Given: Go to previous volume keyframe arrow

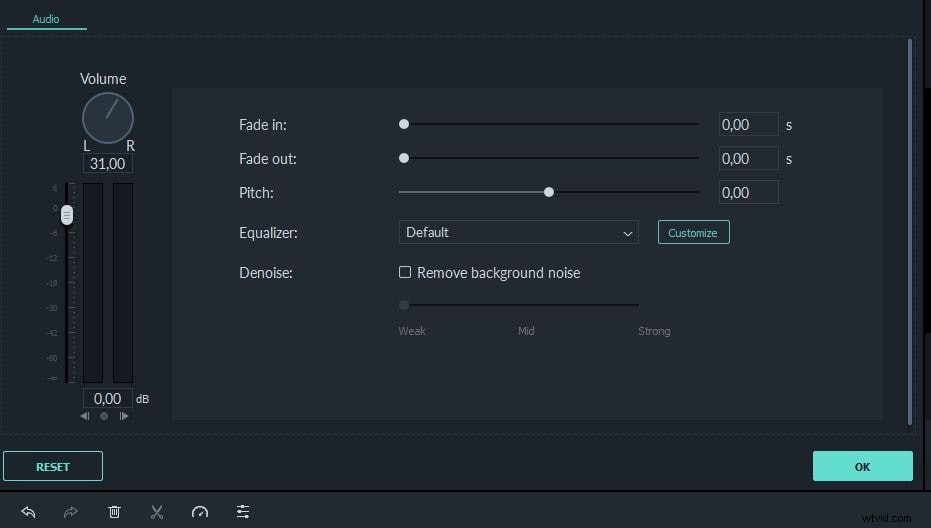Looking at the screenshot, I should coord(85,416).
